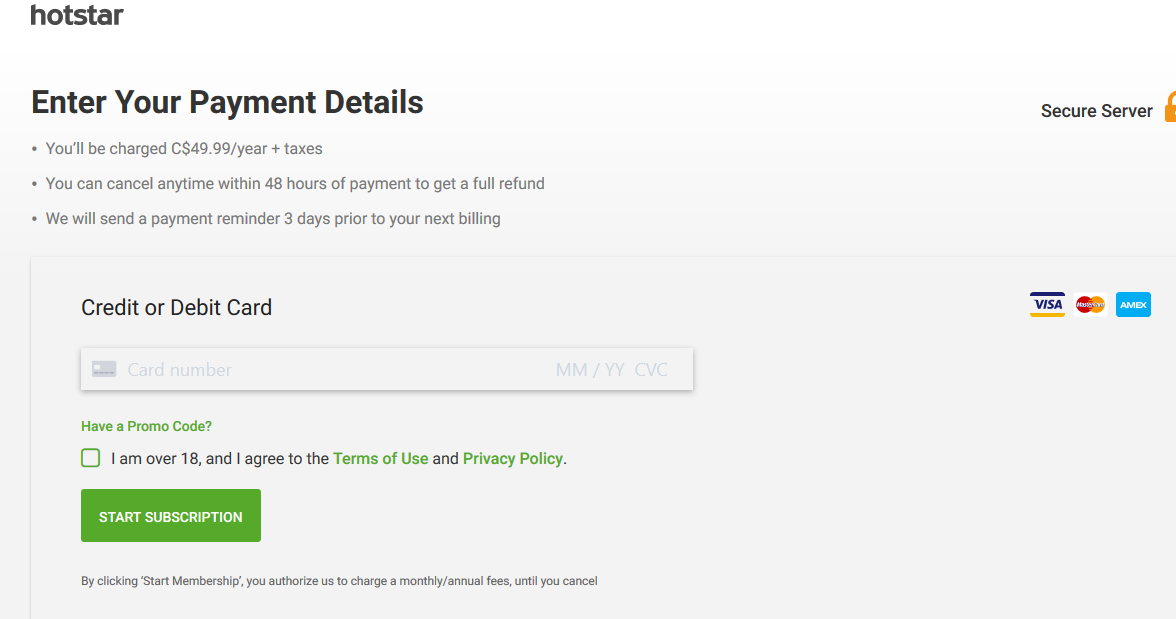Select the AMEX card logo

point(1133,305)
